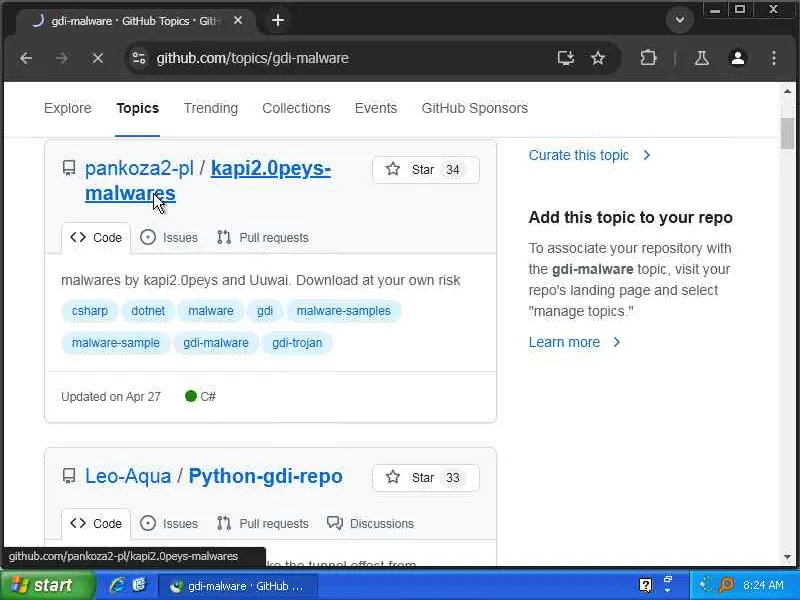Click the gdi-malware topic tag
The width and height of the screenshot is (800, 600).
pos(216,343)
